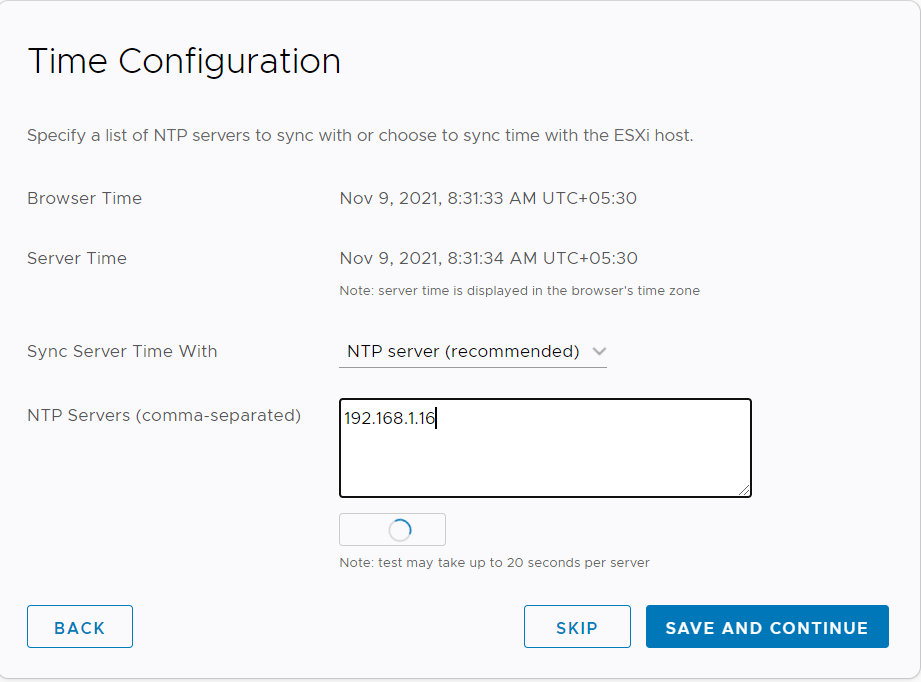Click the server time zone note

(519, 291)
